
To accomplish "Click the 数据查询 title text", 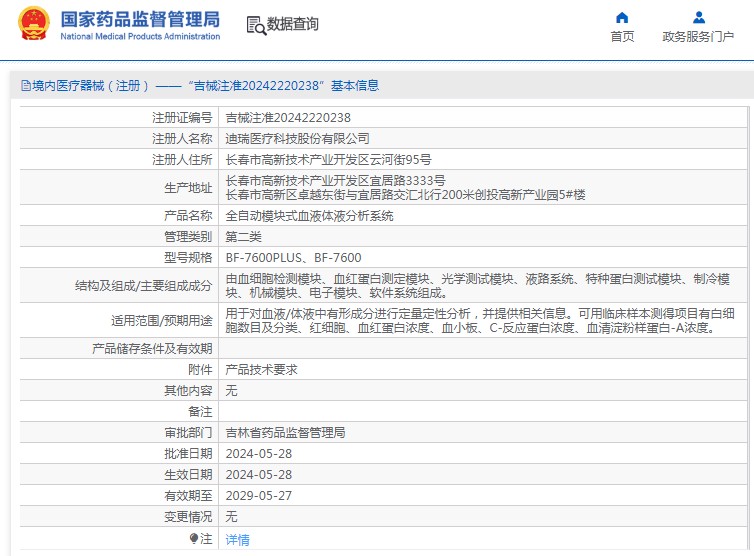I will click(292, 24).
